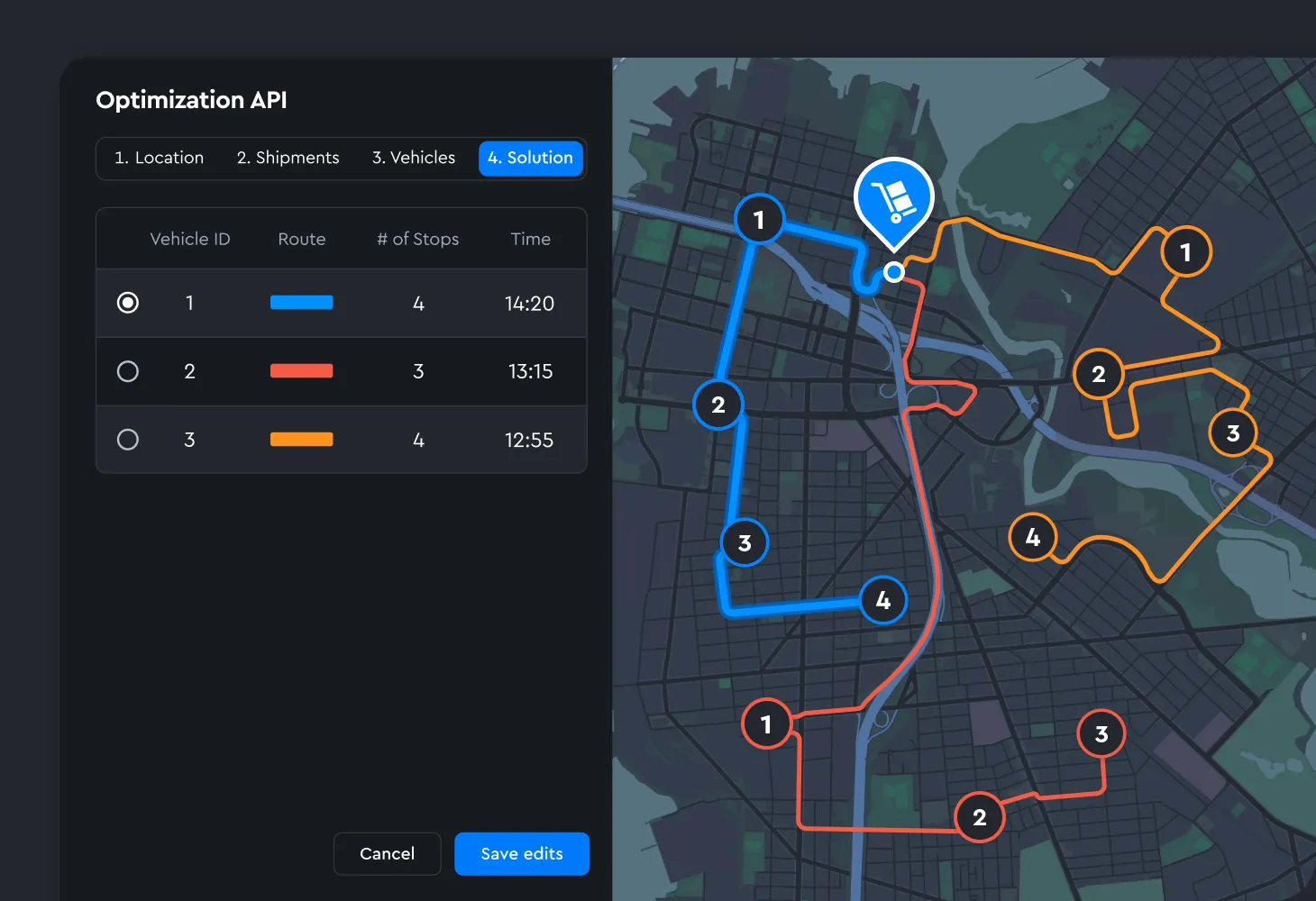Viewport: 1316px width, 901px height.
Task: Open the Vehicles tab
Action: pos(413,158)
